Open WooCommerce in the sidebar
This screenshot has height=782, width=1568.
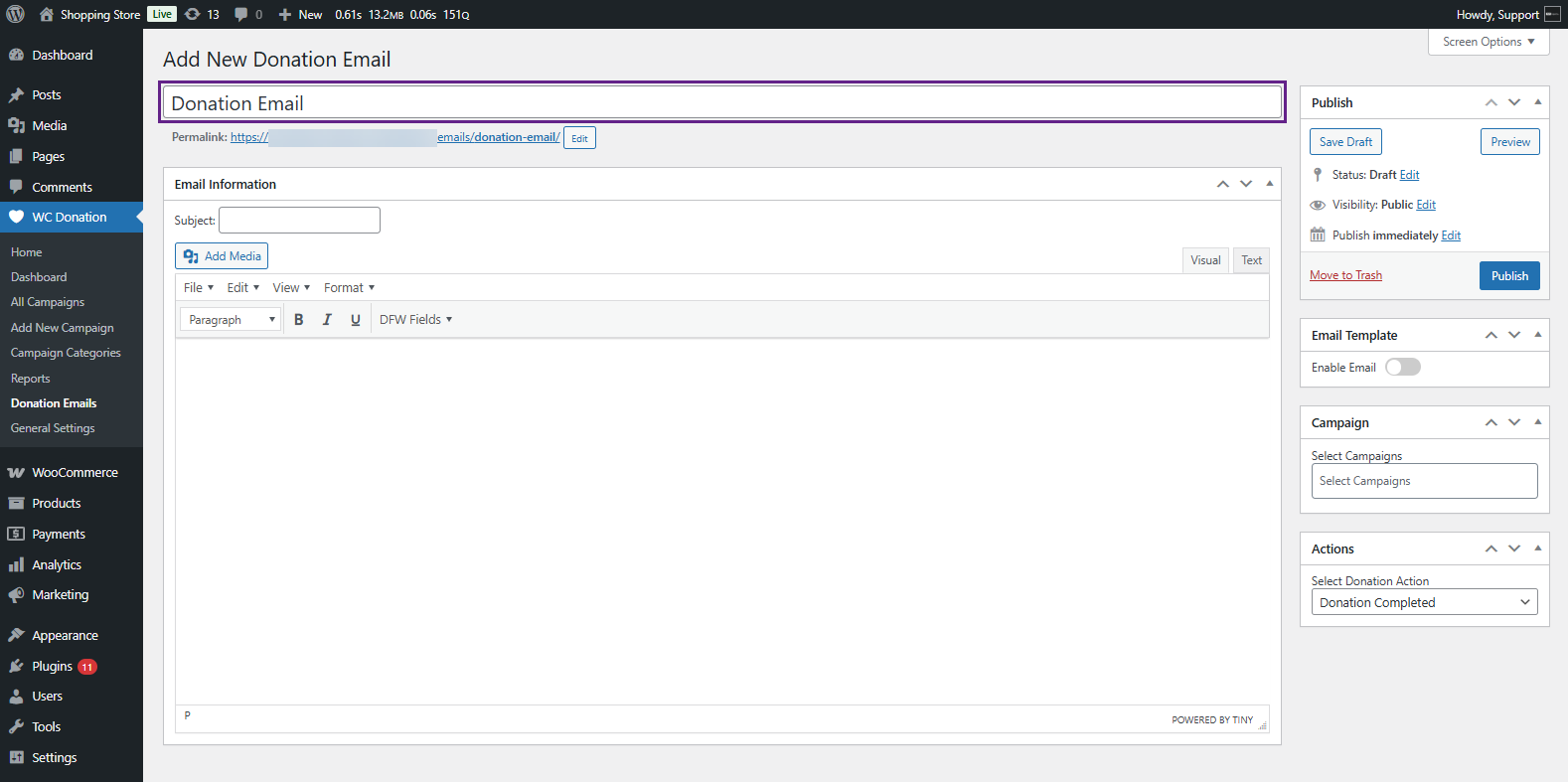75,473
